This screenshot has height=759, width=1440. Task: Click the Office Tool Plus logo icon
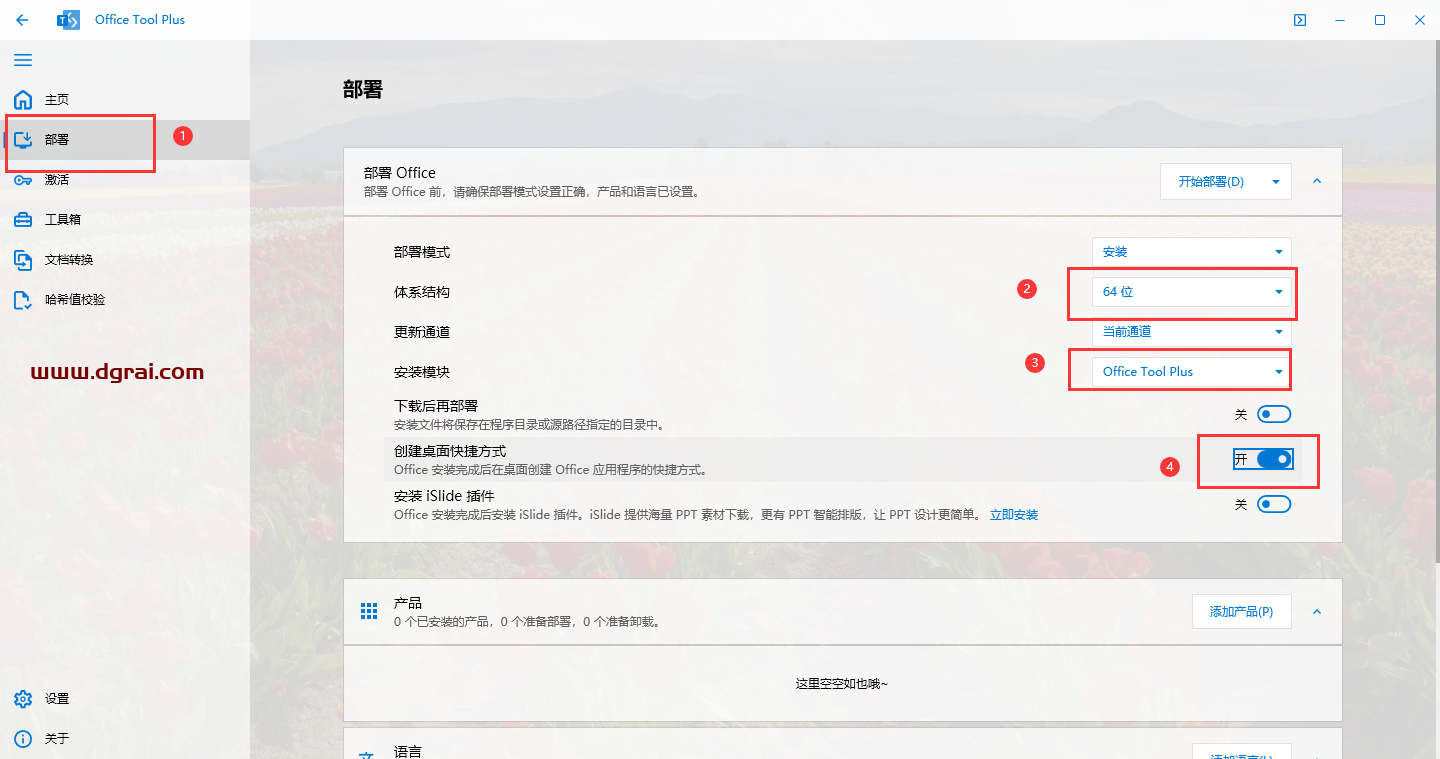click(x=68, y=20)
